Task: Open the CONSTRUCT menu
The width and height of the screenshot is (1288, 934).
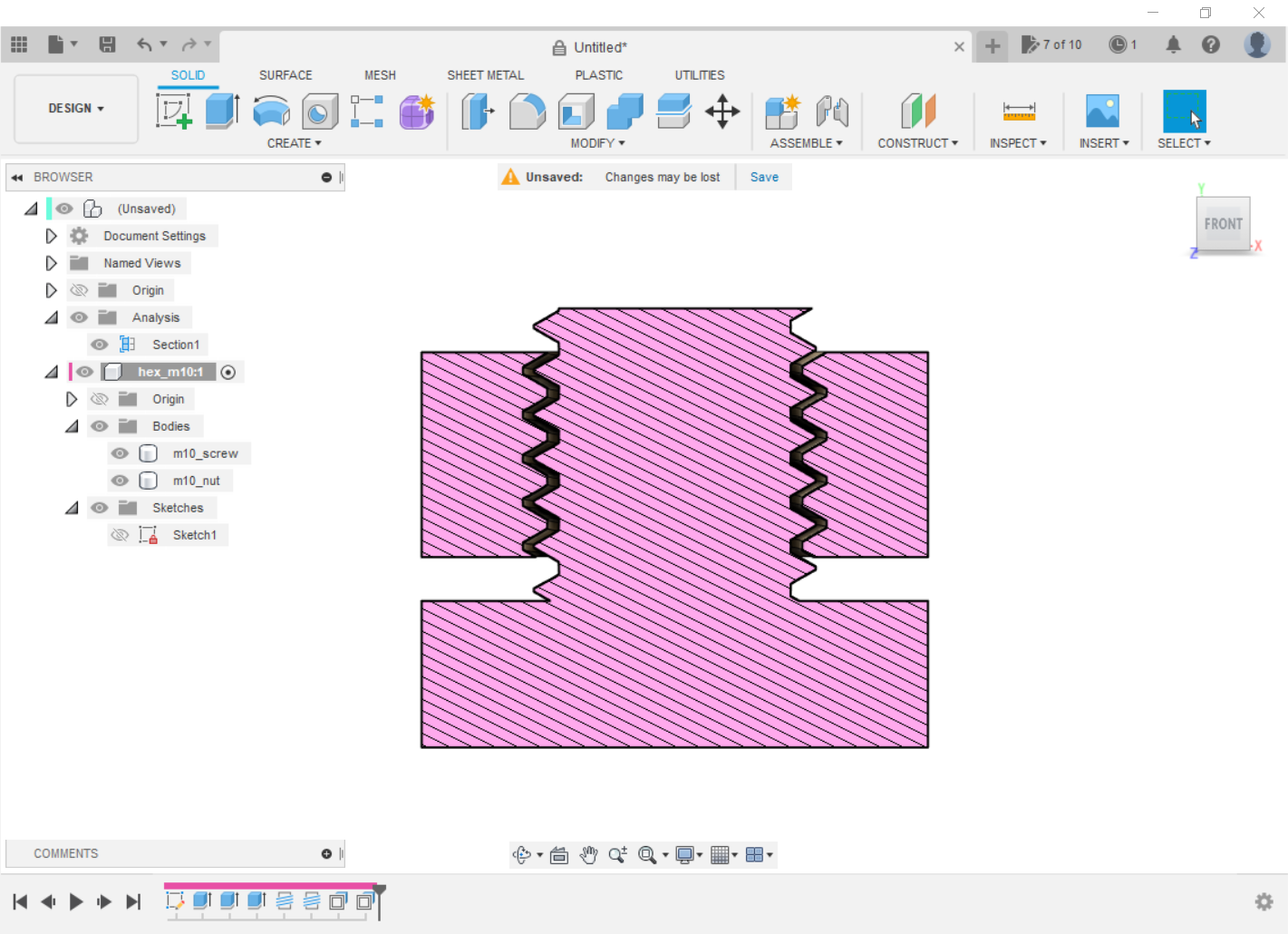Action: (x=917, y=143)
